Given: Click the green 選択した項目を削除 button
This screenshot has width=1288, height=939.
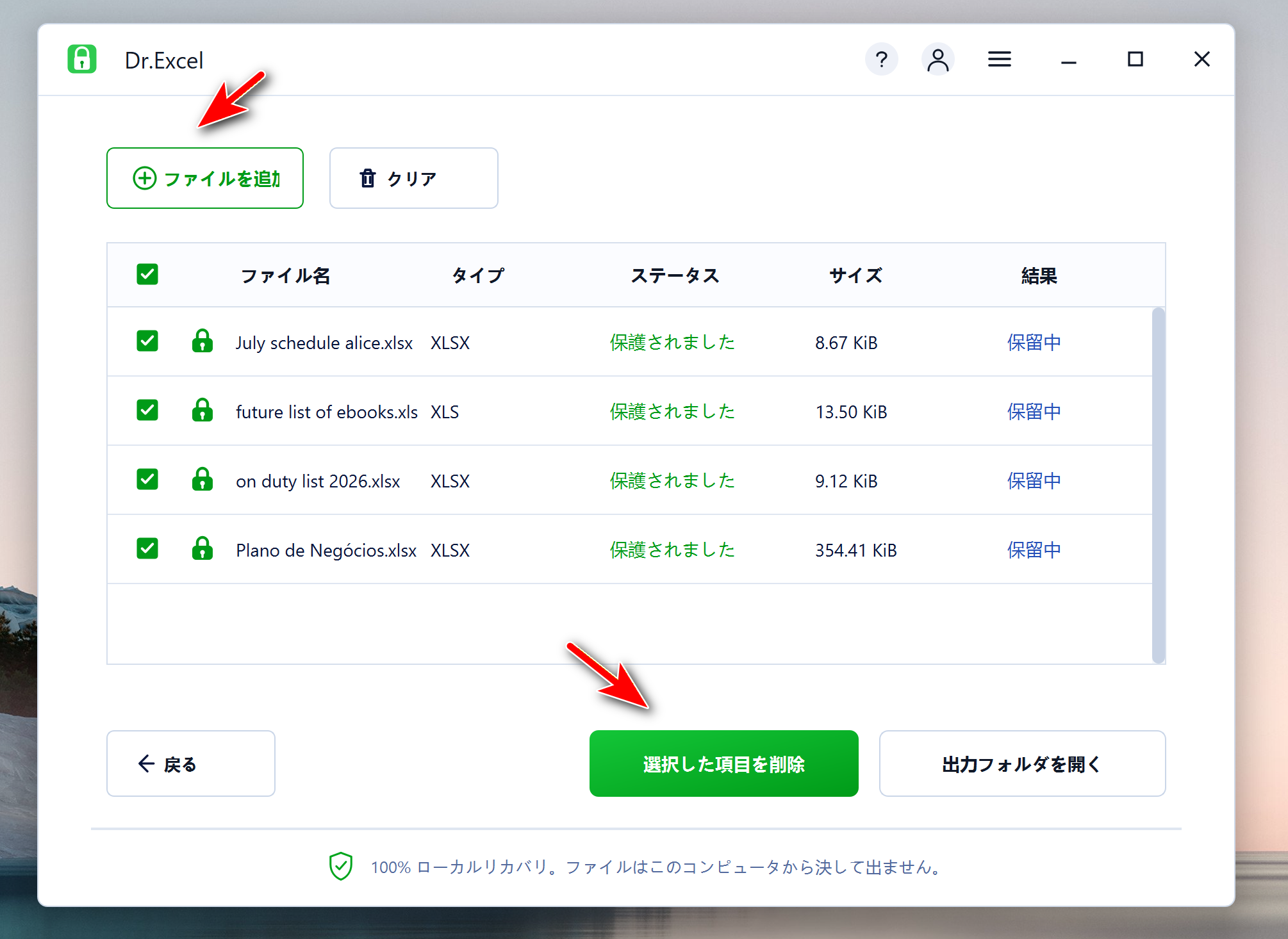Looking at the screenshot, I should 724,763.
